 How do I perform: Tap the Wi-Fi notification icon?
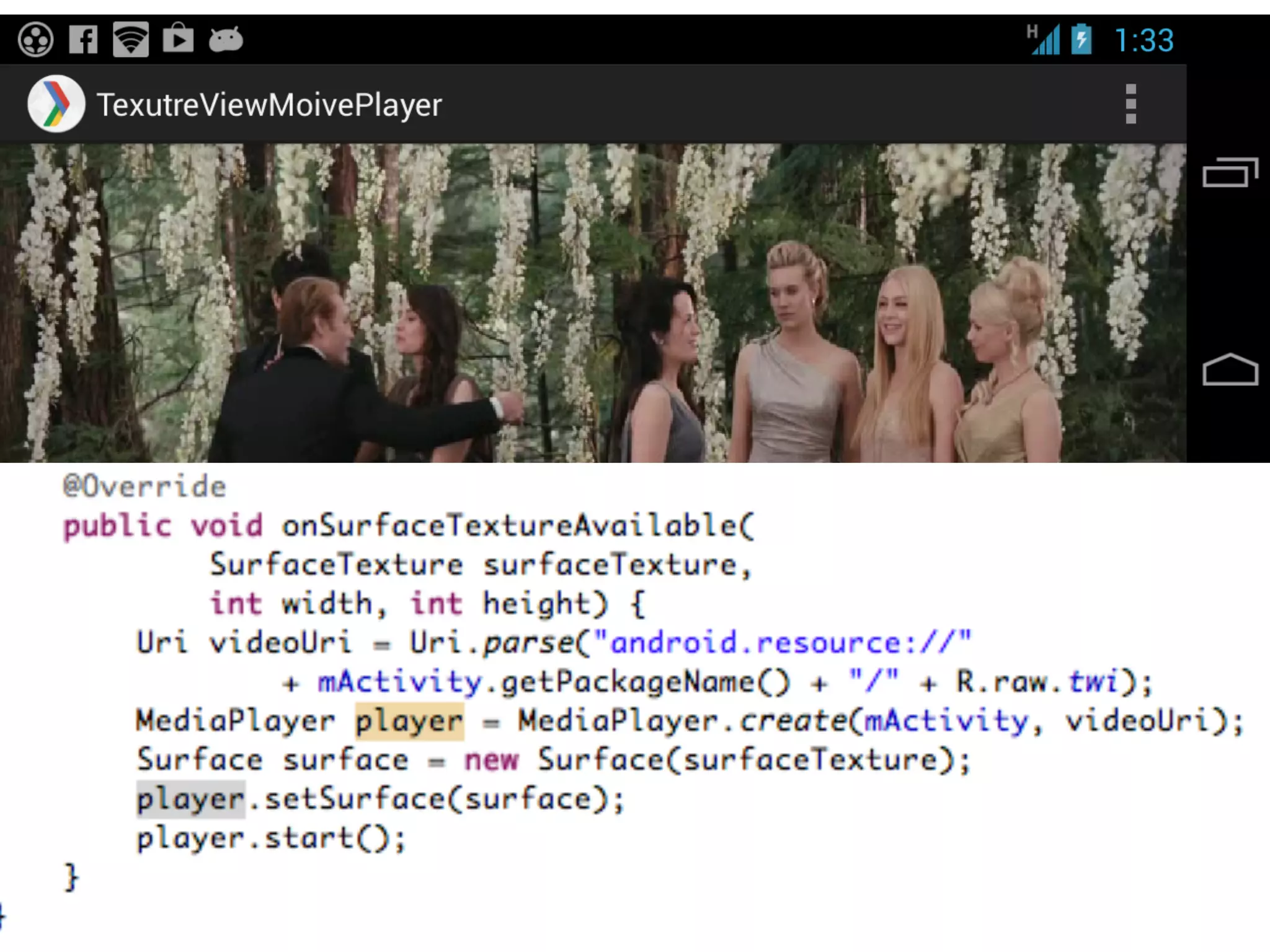131,40
